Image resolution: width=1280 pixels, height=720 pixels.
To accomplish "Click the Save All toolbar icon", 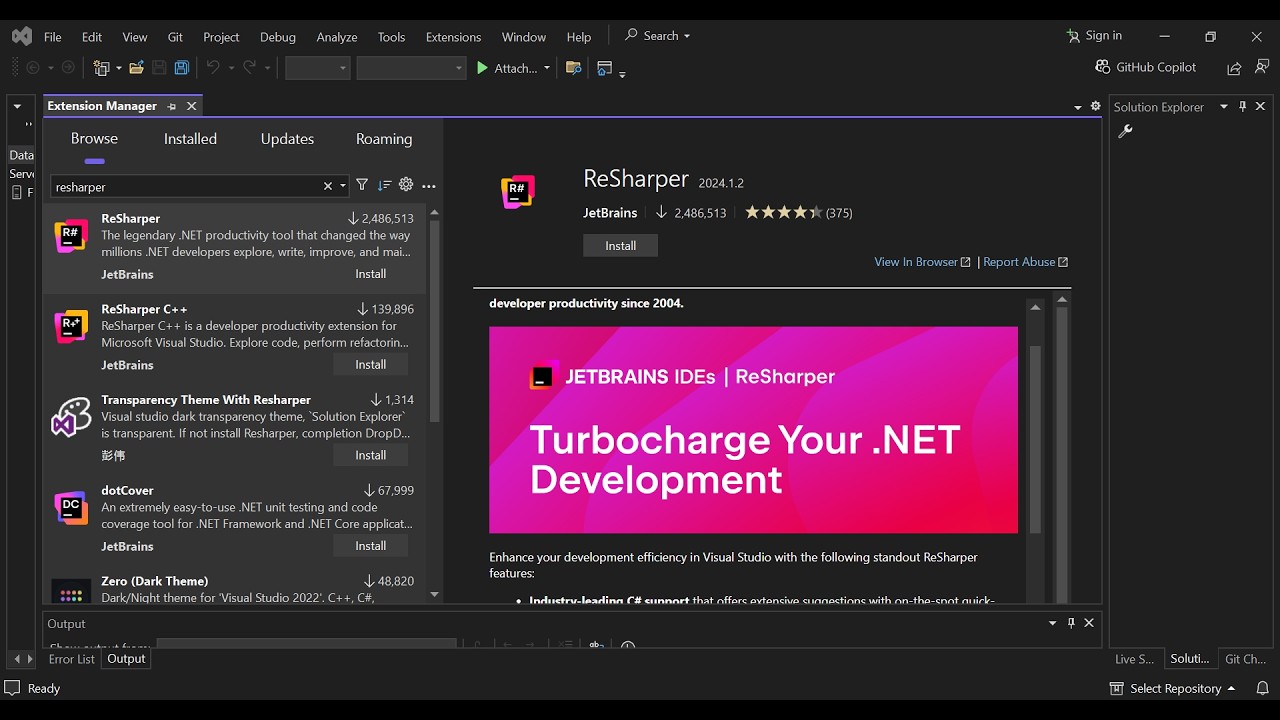I will pos(182,68).
